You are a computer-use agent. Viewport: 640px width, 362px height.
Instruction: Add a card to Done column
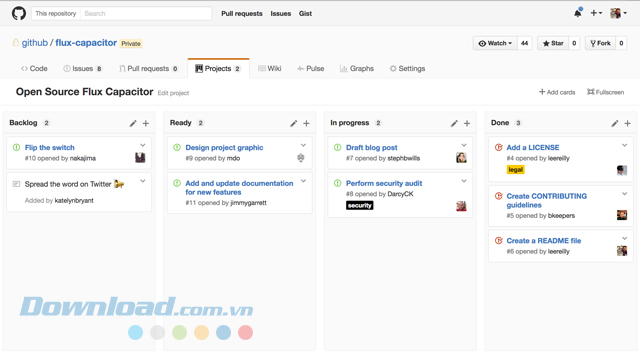(628, 123)
